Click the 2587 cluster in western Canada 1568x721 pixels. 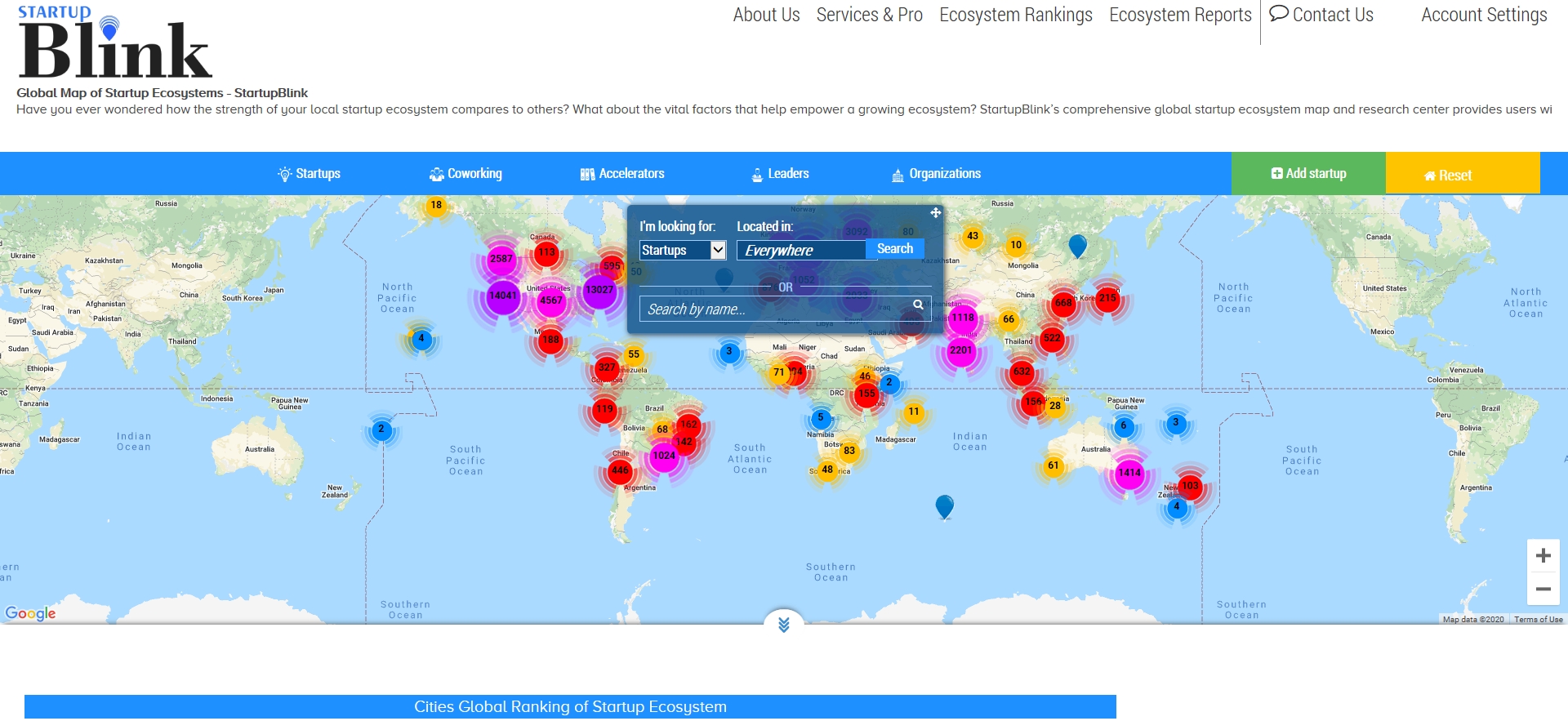click(501, 259)
